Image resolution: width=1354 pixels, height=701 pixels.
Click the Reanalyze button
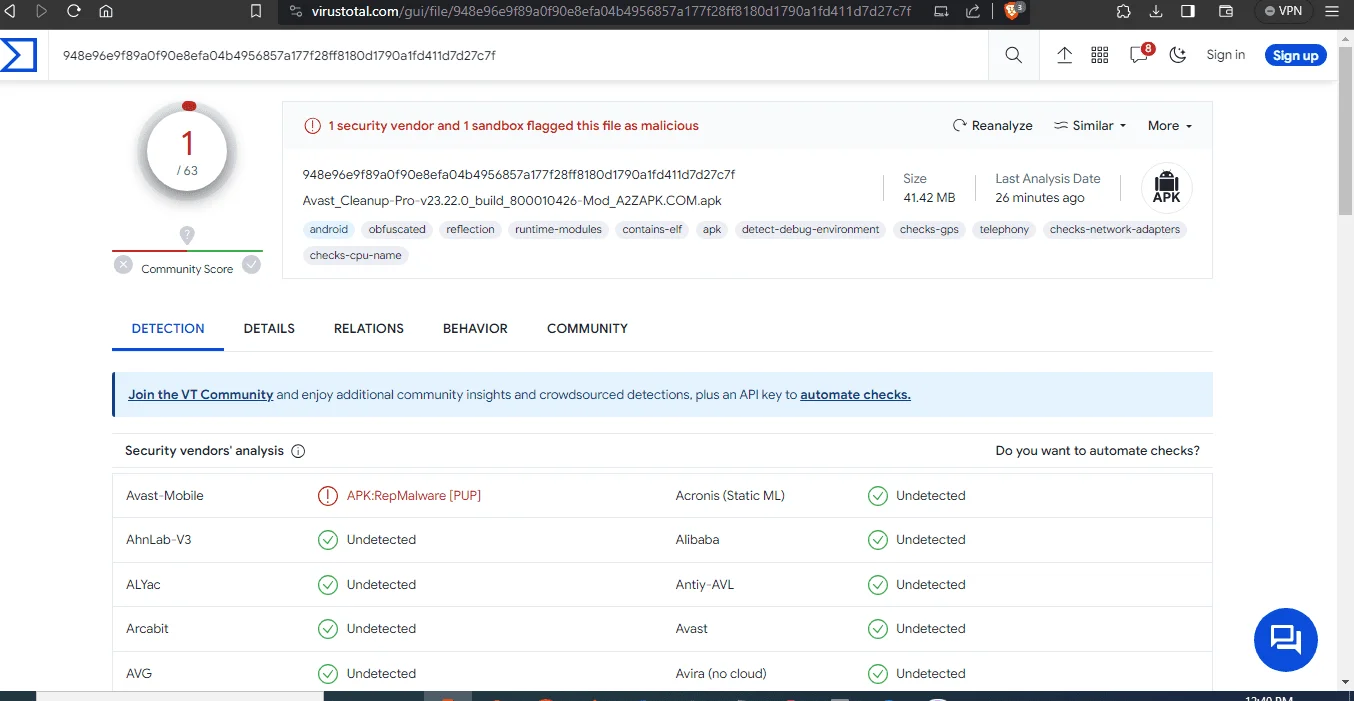click(992, 126)
